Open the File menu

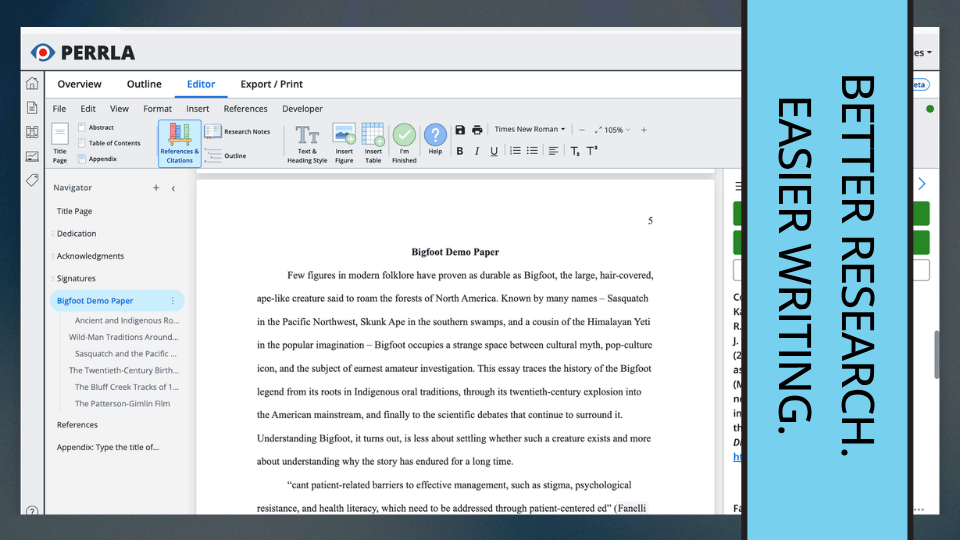59,108
